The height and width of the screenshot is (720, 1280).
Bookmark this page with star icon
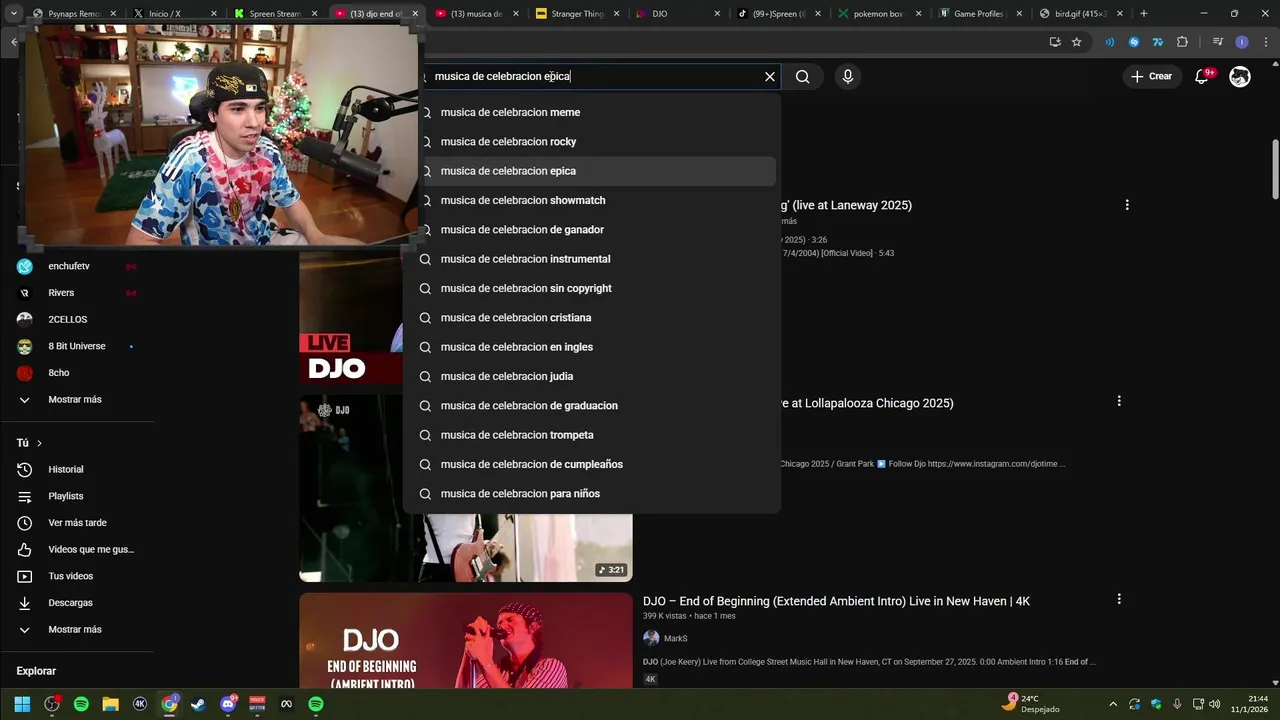1076,42
